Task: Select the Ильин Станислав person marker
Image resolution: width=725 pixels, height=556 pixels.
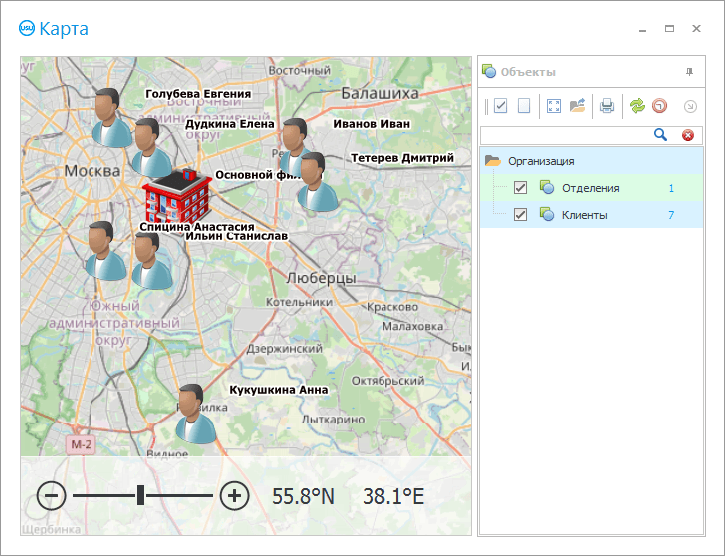Action: [x=152, y=261]
